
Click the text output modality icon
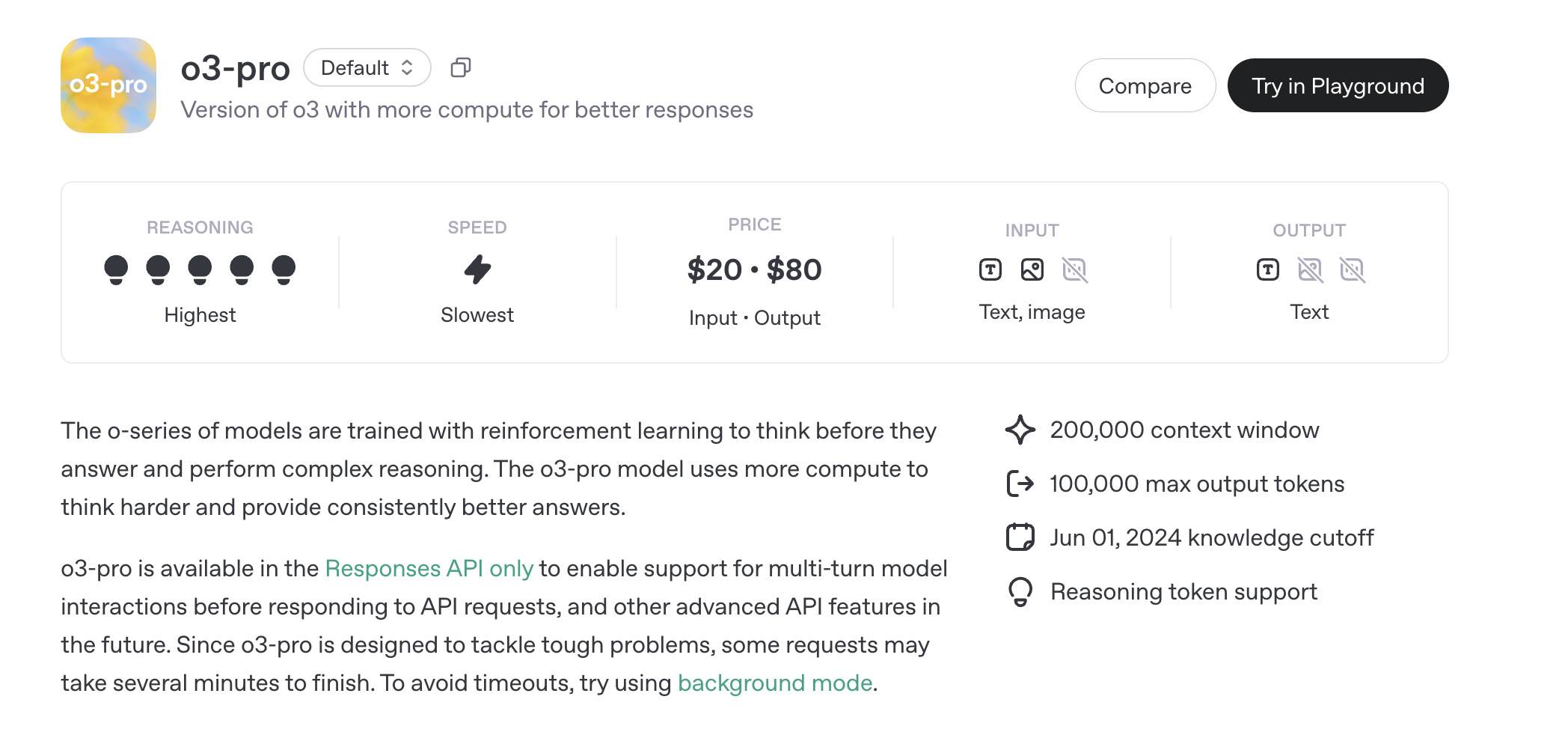[x=1268, y=269]
